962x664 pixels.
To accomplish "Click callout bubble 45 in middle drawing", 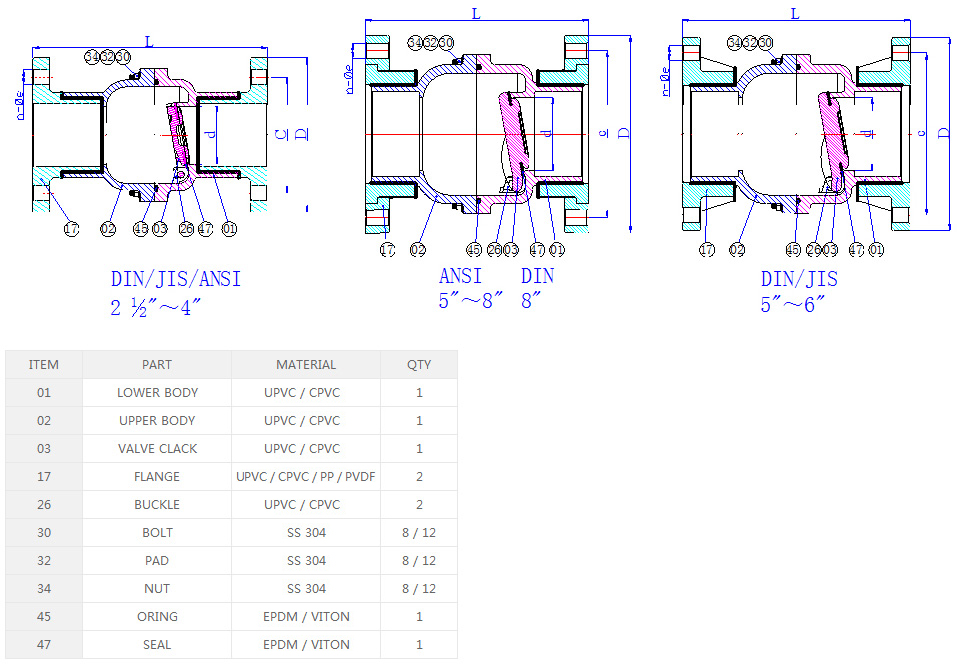I will click(474, 250).
